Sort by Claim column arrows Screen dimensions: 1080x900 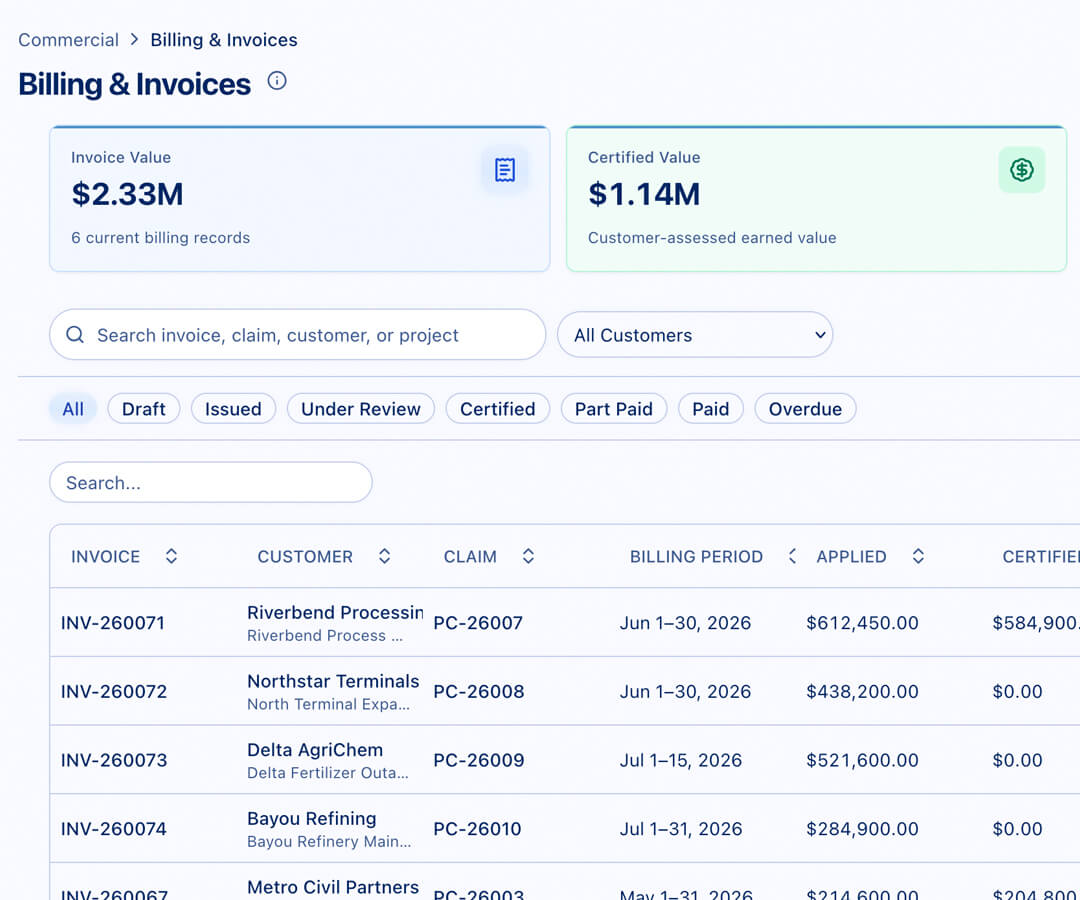528,556
